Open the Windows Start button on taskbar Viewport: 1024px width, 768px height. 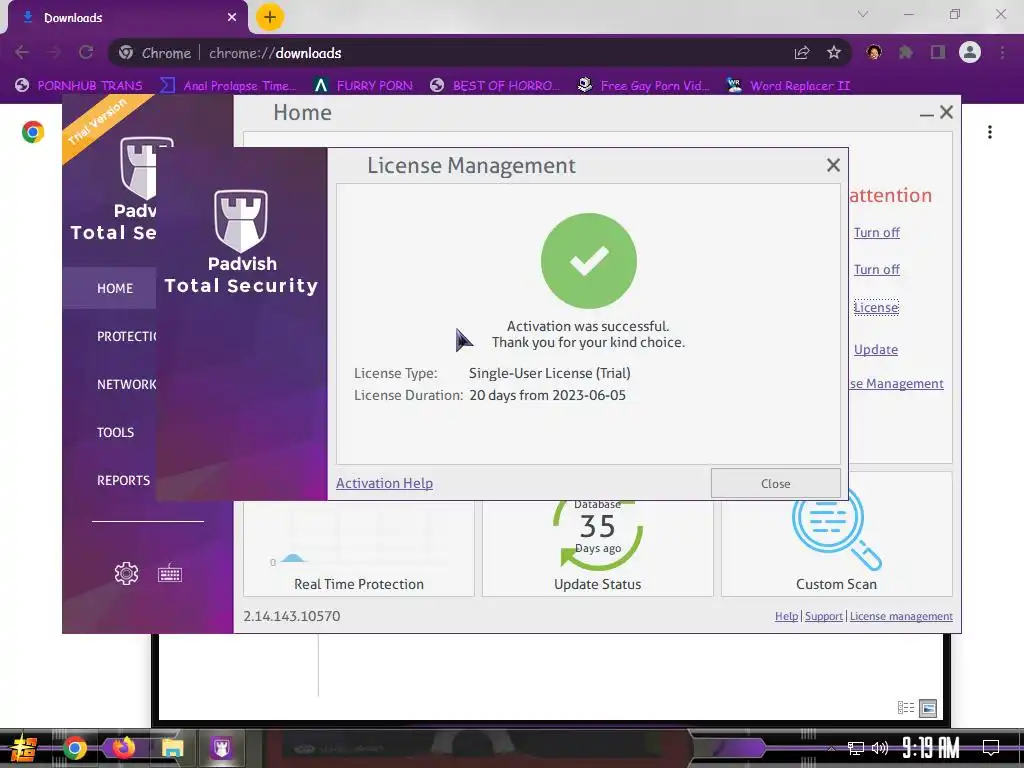pos(24,748)
